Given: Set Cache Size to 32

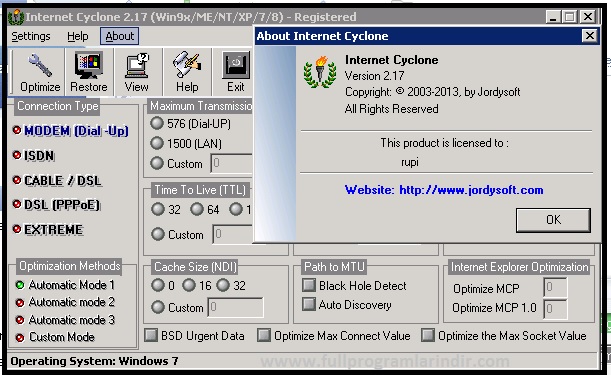Looking at the screenshot, I should point(223,285).
